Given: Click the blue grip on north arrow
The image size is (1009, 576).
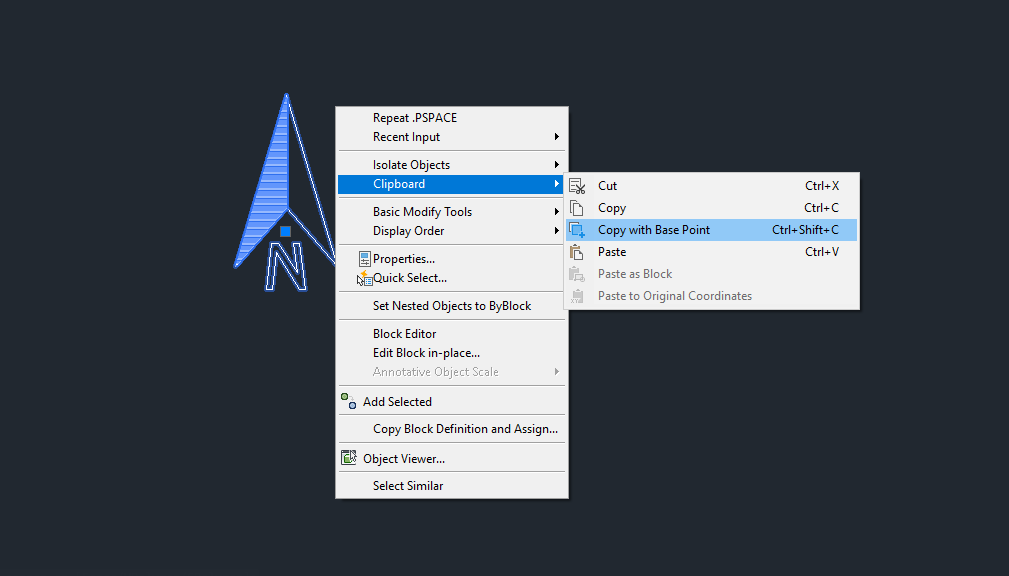Looking at the screenshot, I should pos(286,231).
